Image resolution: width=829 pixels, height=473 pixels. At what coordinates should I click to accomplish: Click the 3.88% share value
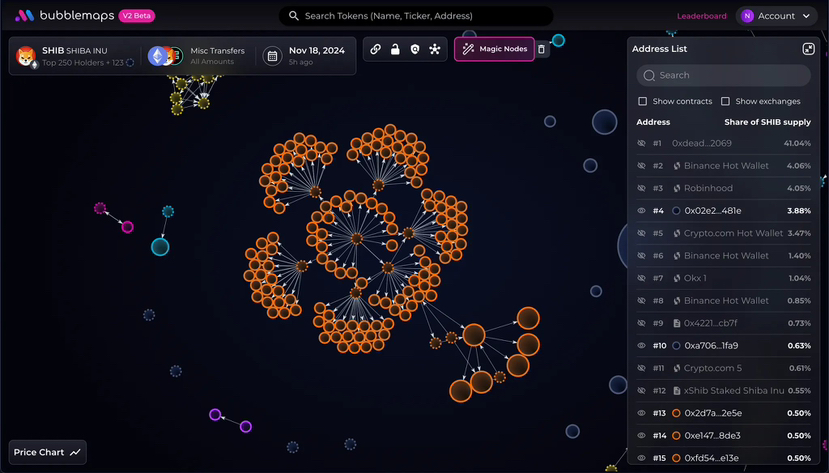coord(799,211)
